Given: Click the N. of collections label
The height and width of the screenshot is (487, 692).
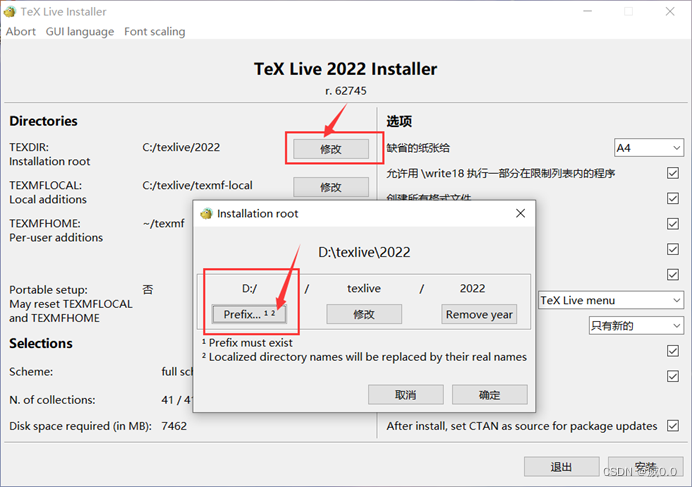Looking at the screenshot, I should coord(52,400).
